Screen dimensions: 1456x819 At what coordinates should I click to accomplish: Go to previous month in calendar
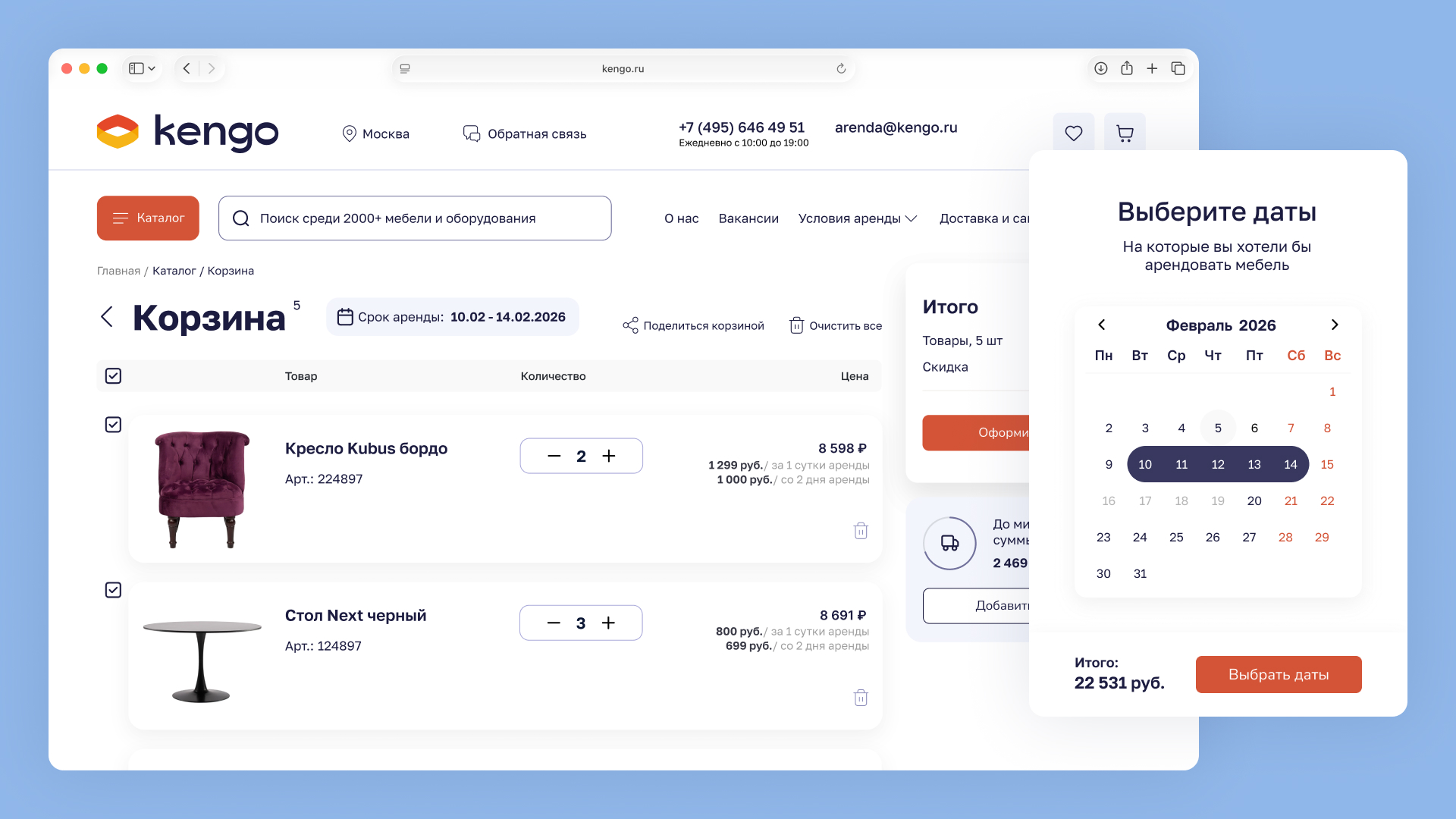[1102, 325]
